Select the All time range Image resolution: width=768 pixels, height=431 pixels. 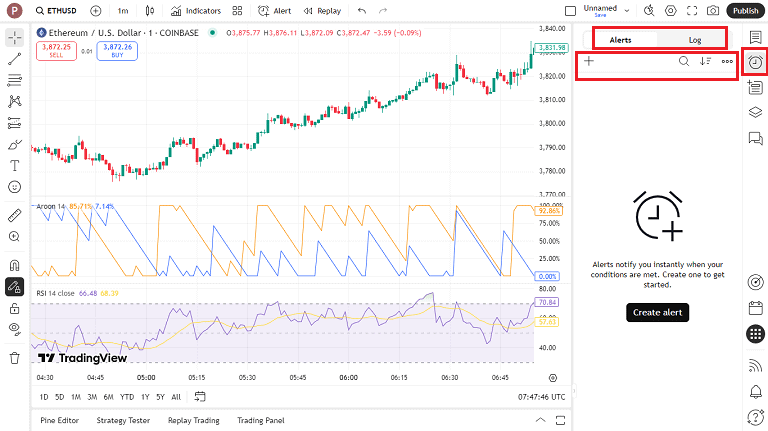click(x=176, y=397)
